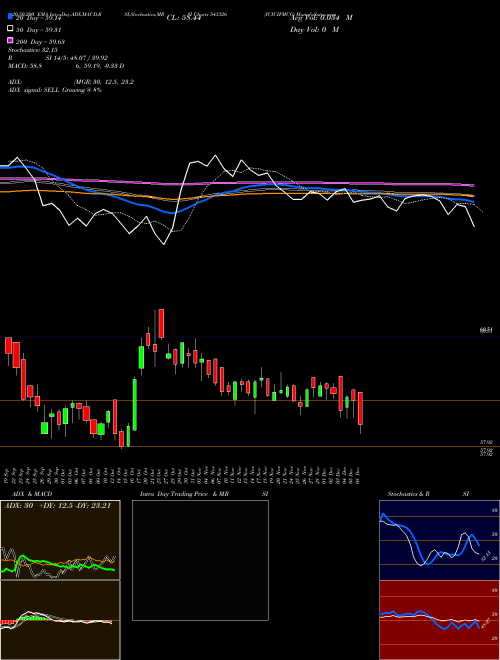Click the 'Day Vol: 0 M' label

click(x=314, y=29)
